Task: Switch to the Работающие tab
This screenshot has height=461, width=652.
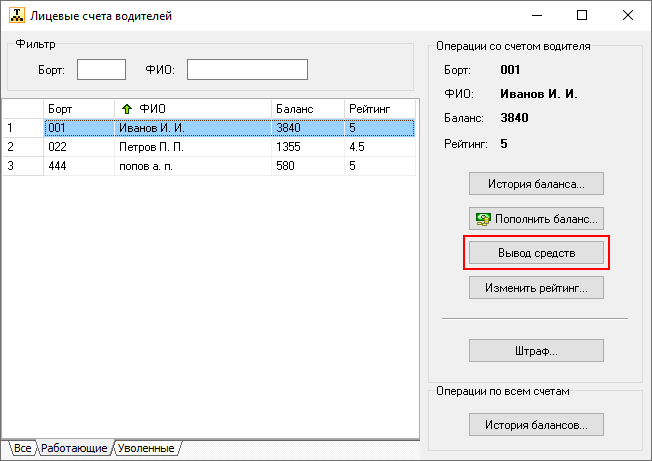Action: tap(74, 448)
